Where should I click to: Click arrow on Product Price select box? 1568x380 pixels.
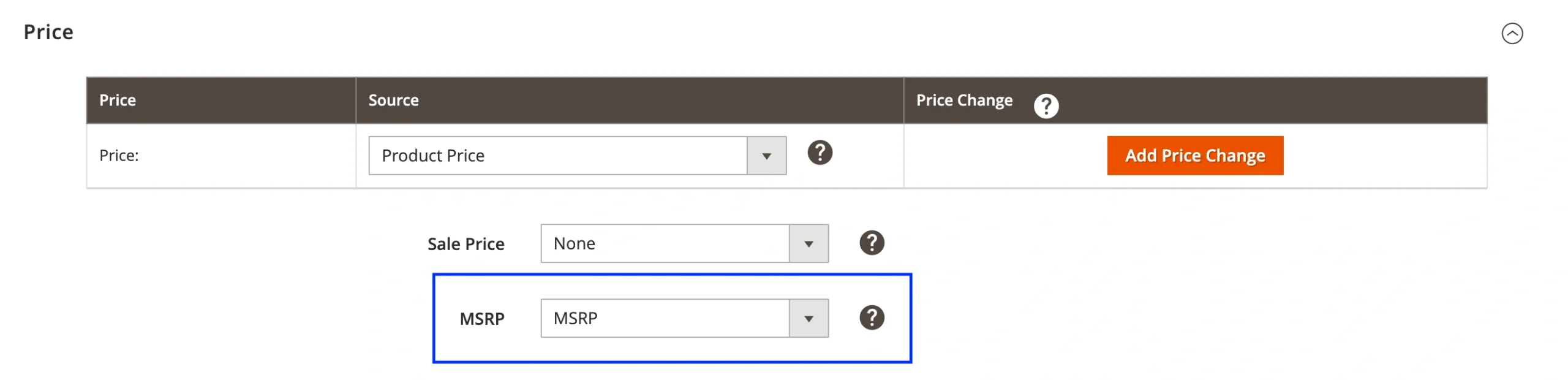766,156
